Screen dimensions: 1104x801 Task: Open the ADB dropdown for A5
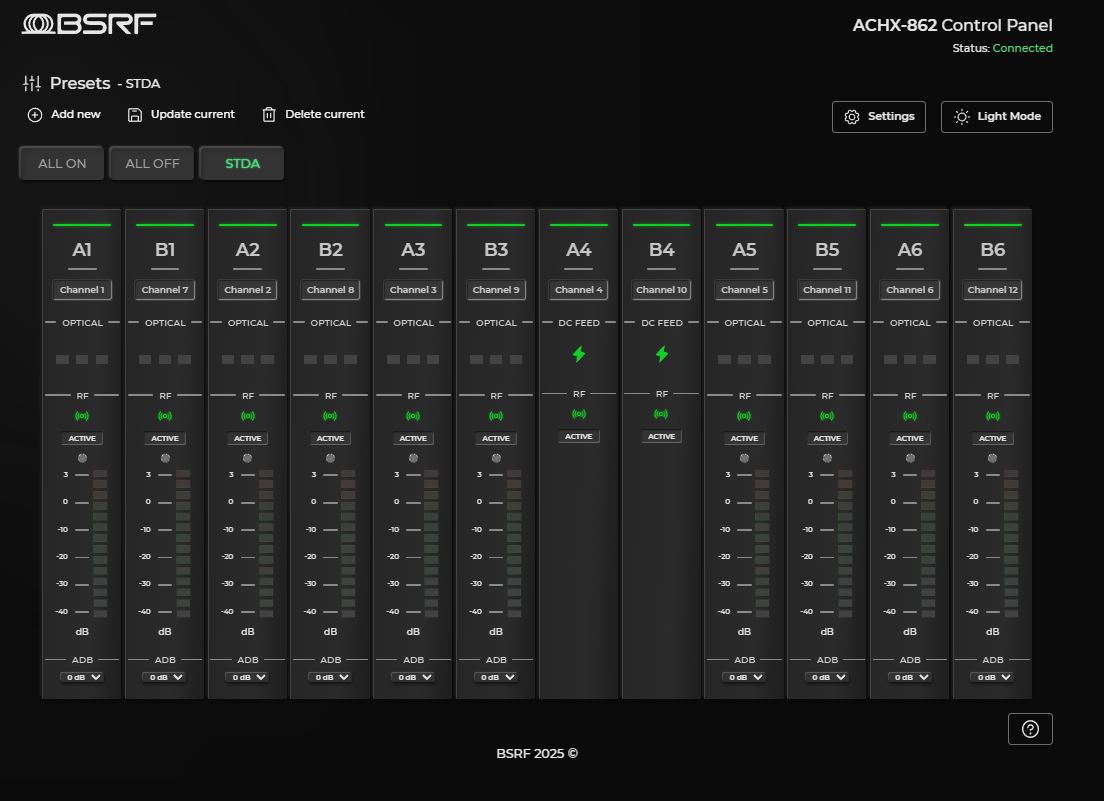point(744,677)
